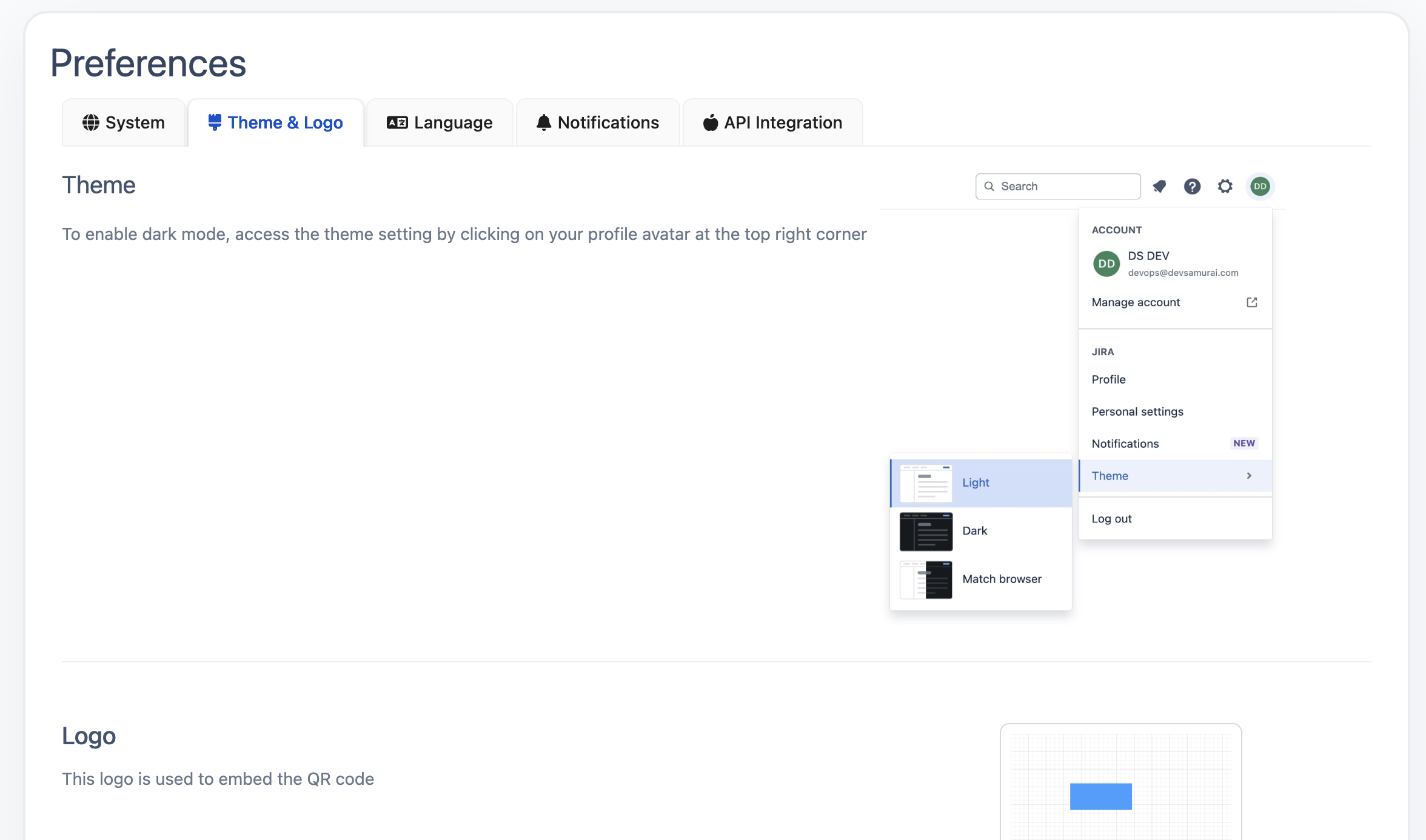Click the globe icon on System tab

click(91, 123)
